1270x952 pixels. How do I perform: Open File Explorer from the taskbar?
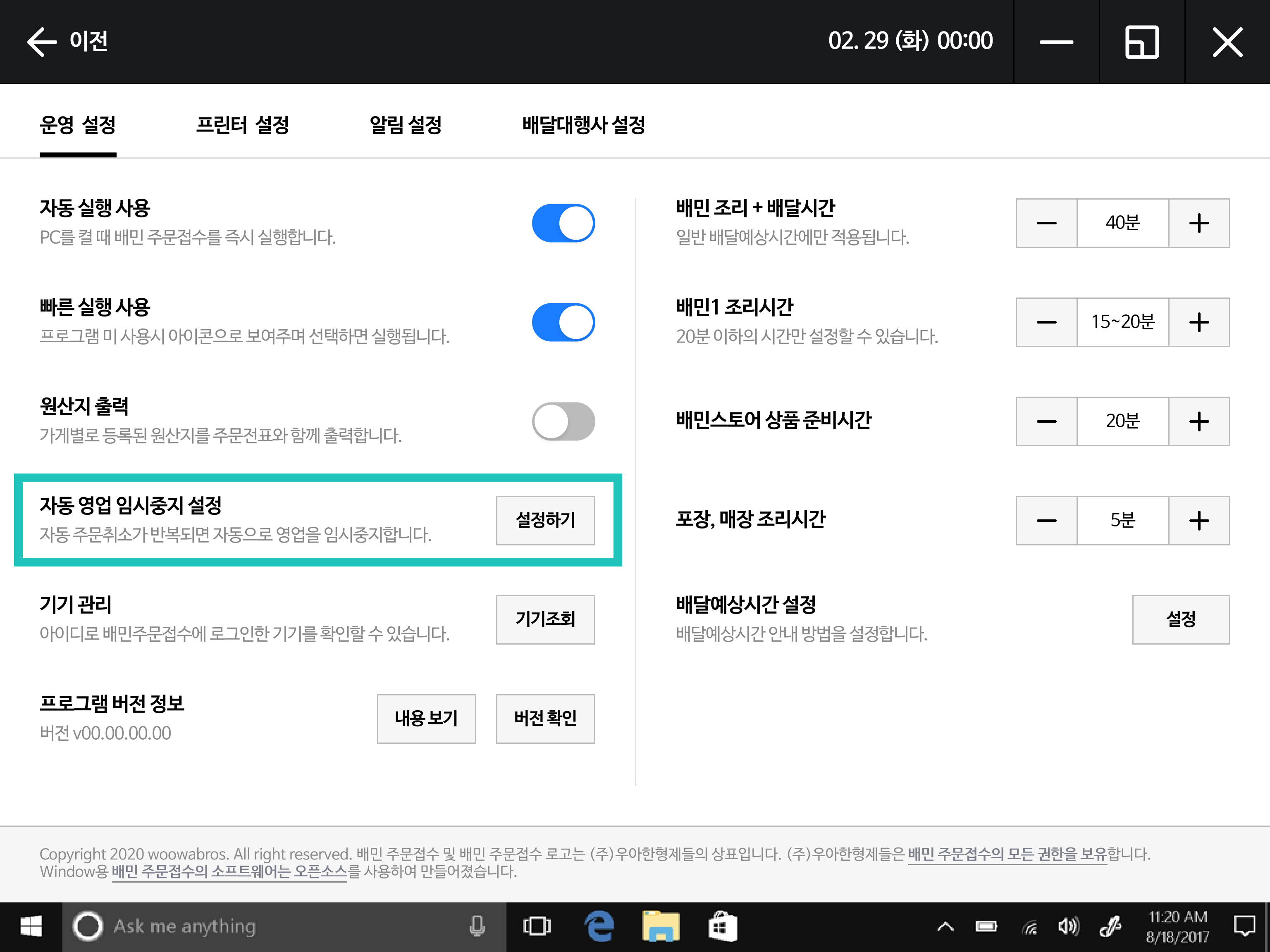click(661, 927)
